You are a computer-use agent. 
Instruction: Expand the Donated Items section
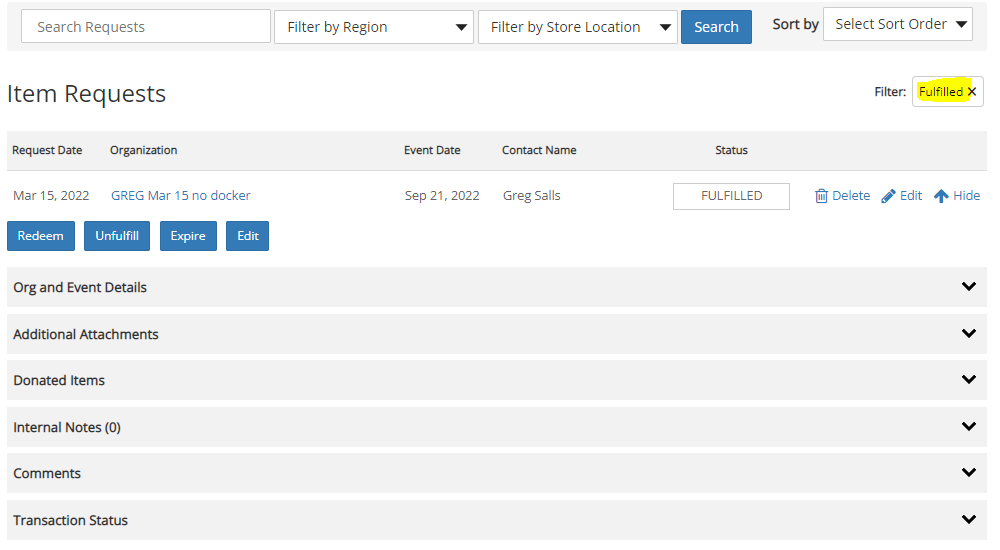coord(497,380)
